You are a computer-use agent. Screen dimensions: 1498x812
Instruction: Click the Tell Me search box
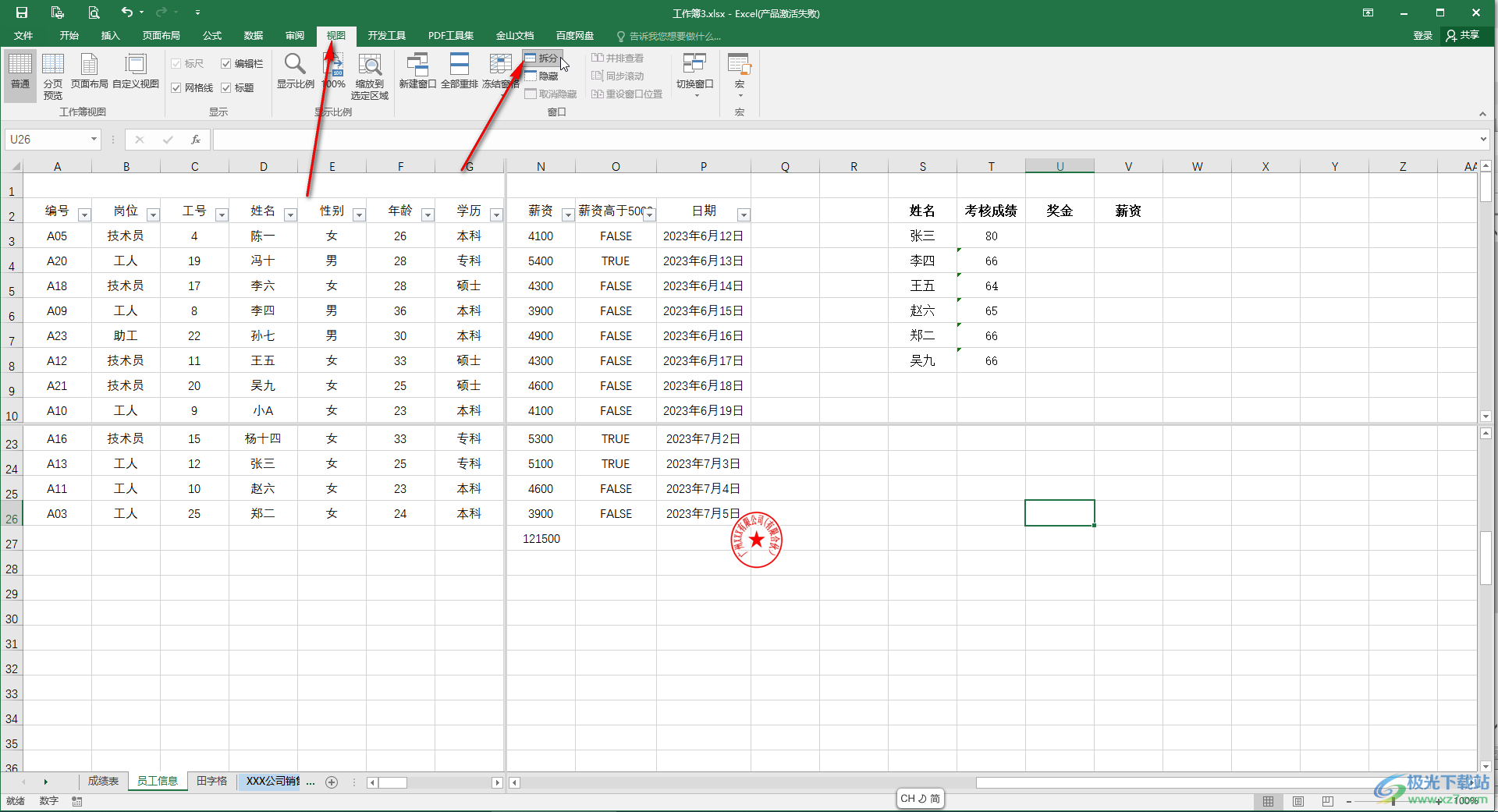[x=670, y=37]
